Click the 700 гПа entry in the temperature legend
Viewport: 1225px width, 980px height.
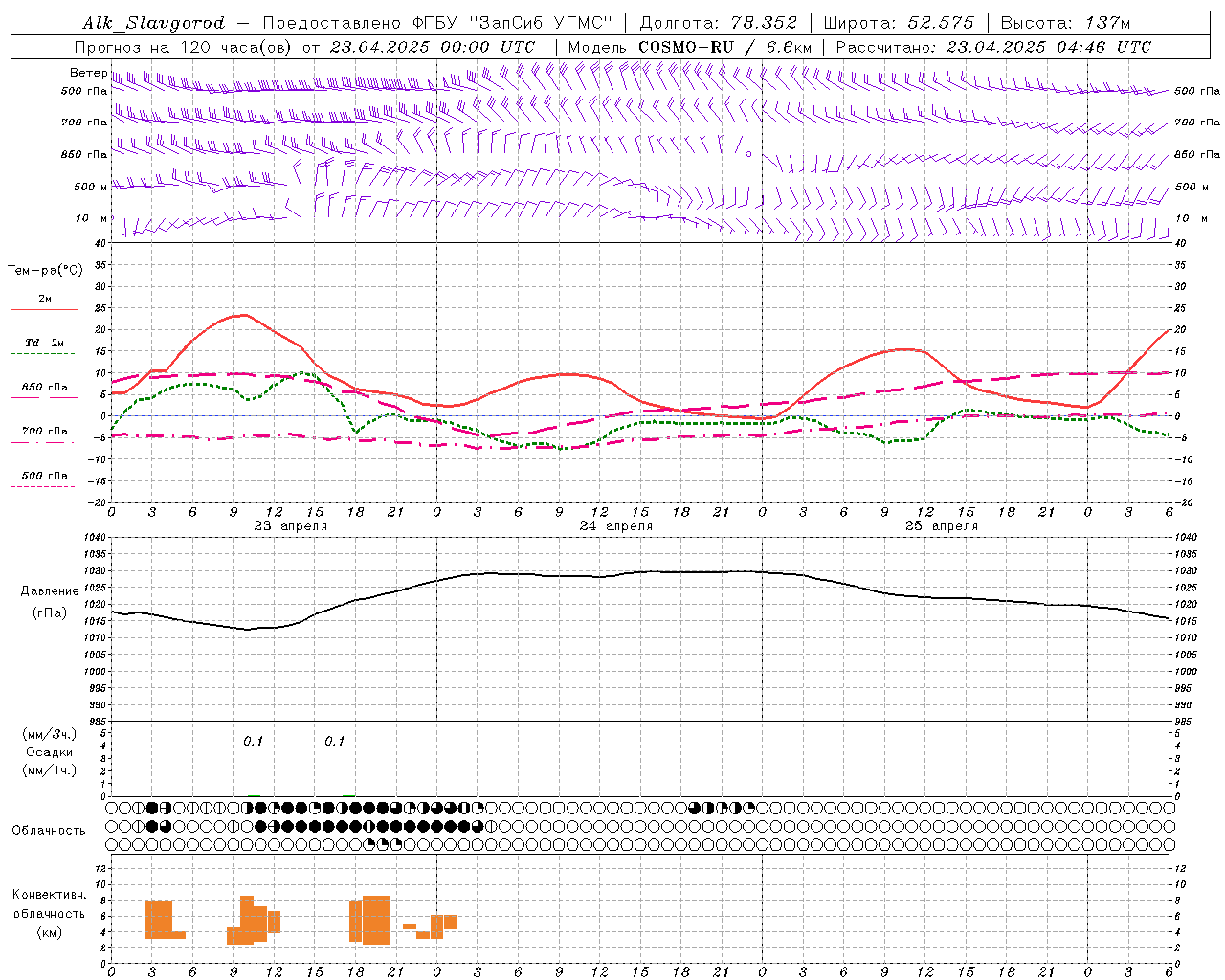[x=44, y=431]
